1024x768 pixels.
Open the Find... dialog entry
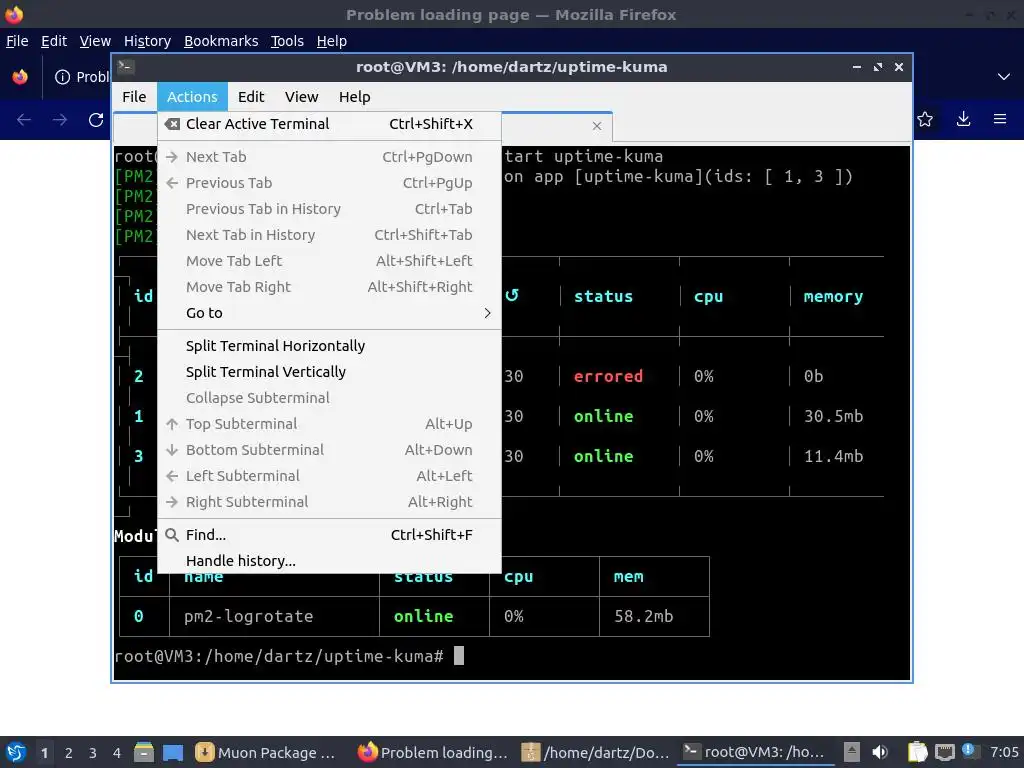(329, 535)
